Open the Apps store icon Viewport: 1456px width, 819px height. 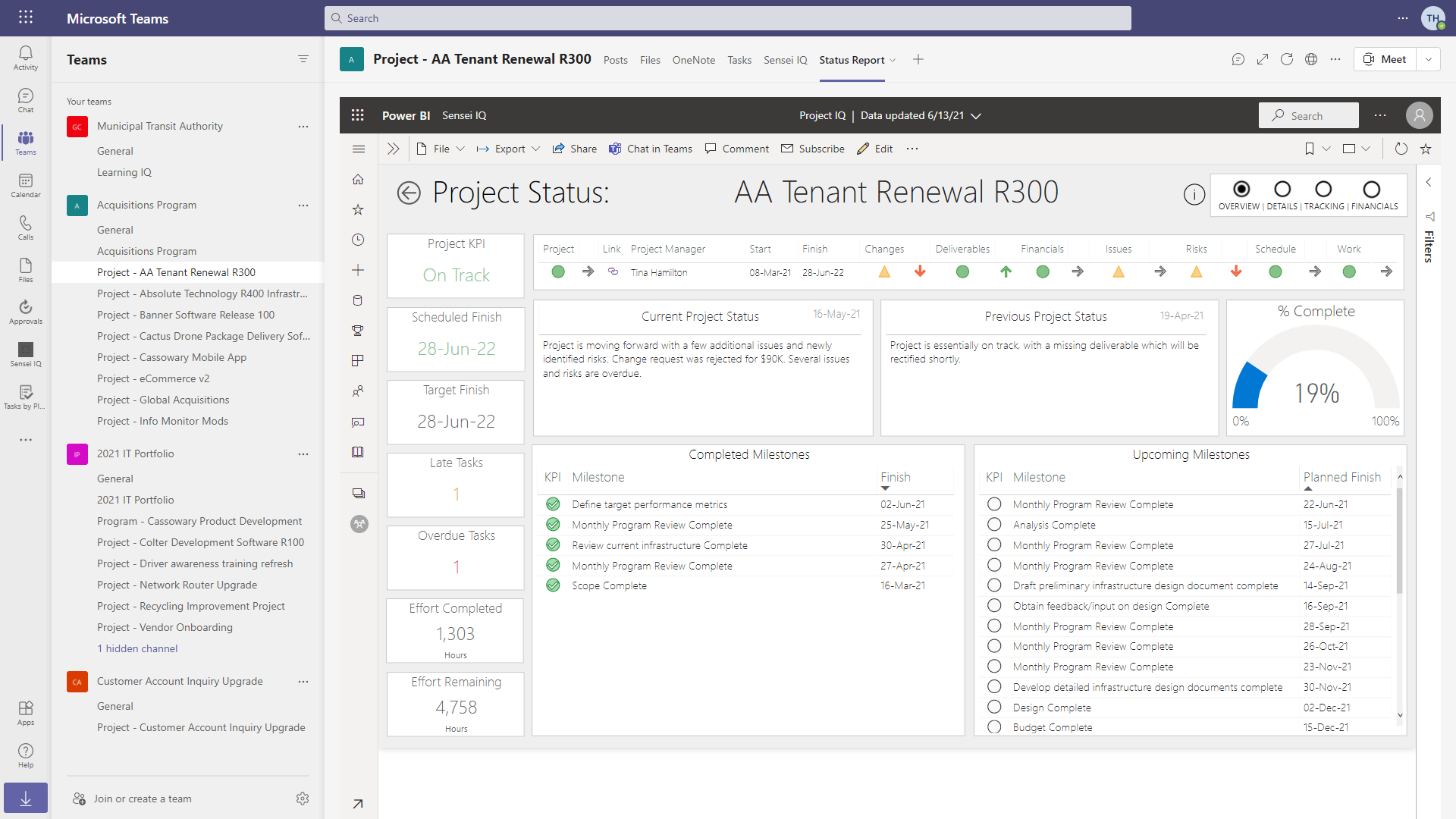pos(25,713)
